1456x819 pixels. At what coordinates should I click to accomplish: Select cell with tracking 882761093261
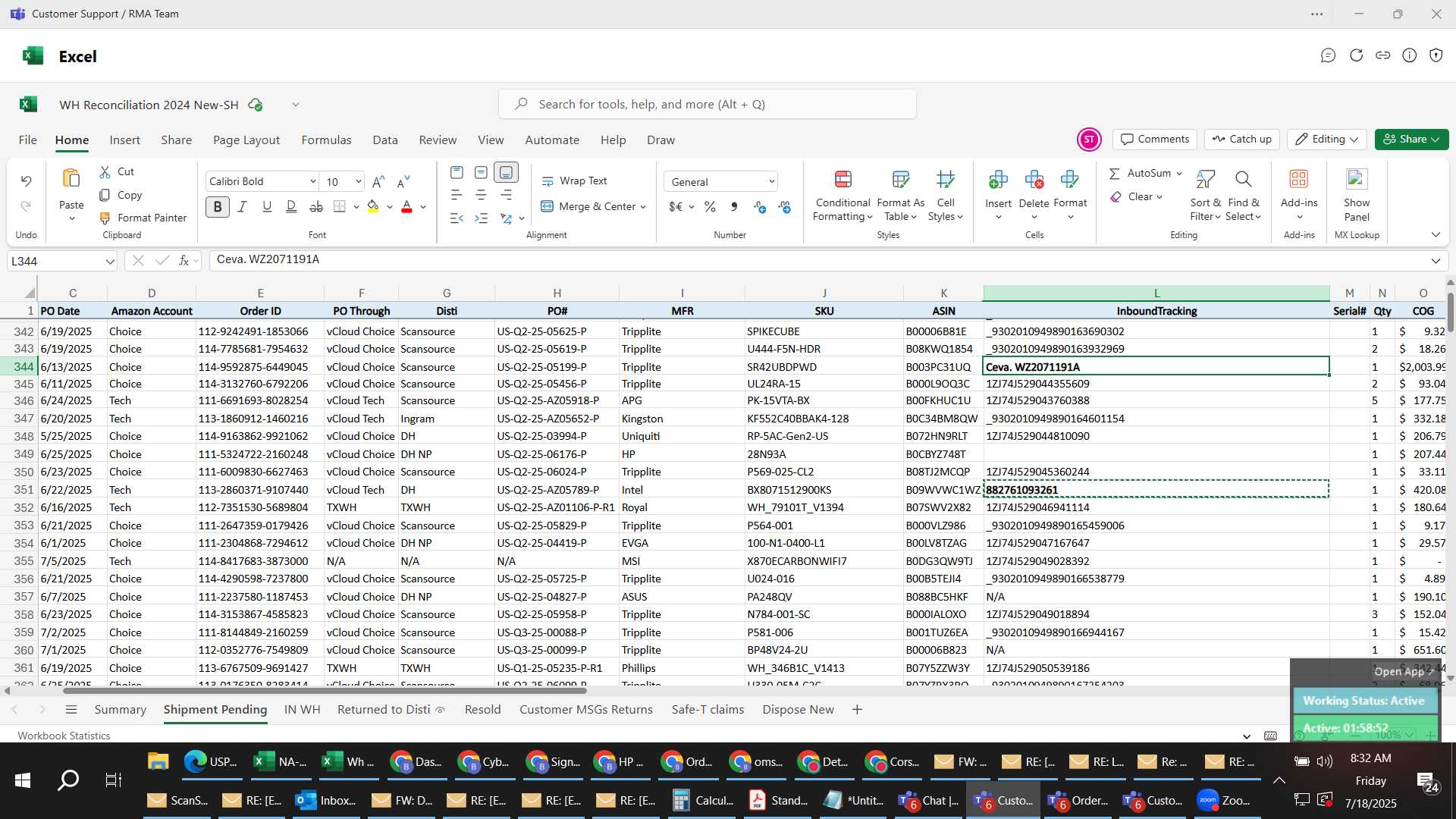1156,490
